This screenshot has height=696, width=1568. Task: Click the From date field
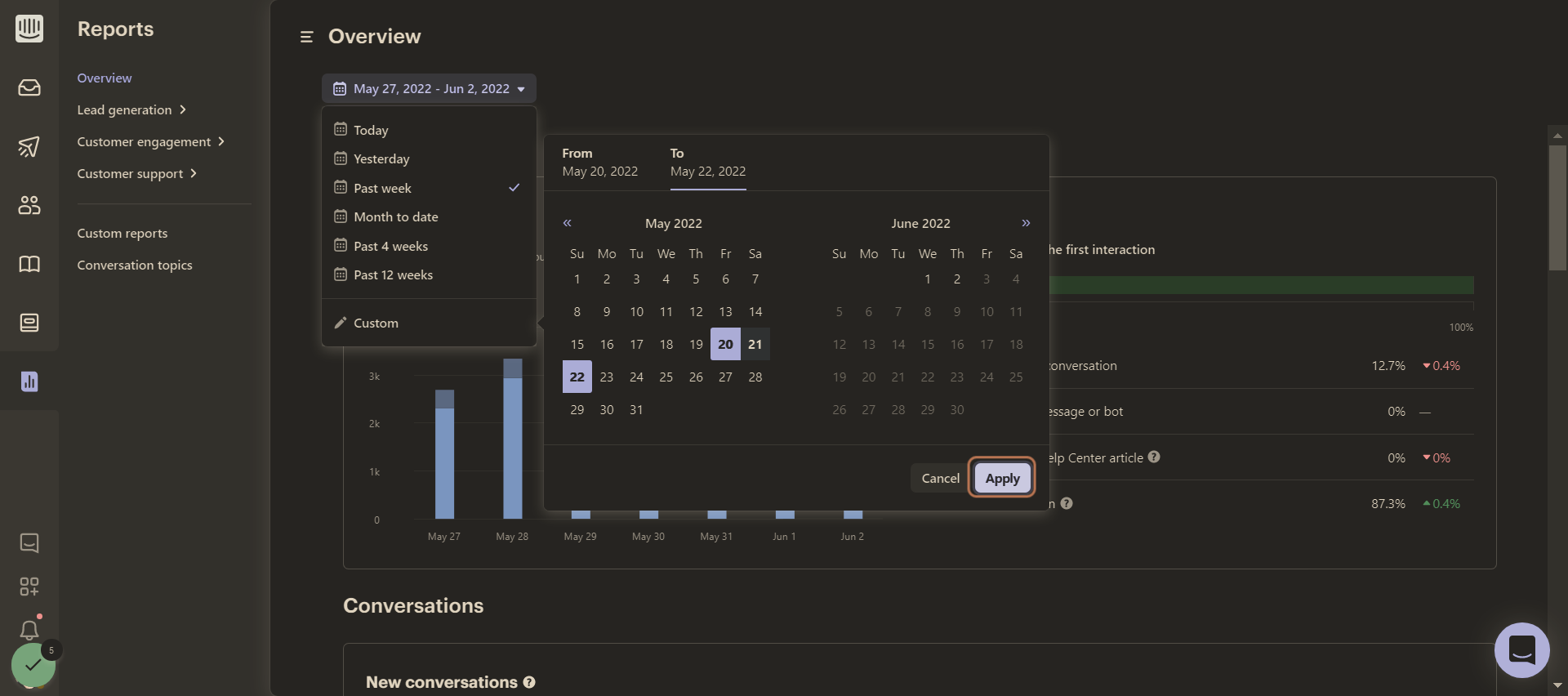click(600, 163)
